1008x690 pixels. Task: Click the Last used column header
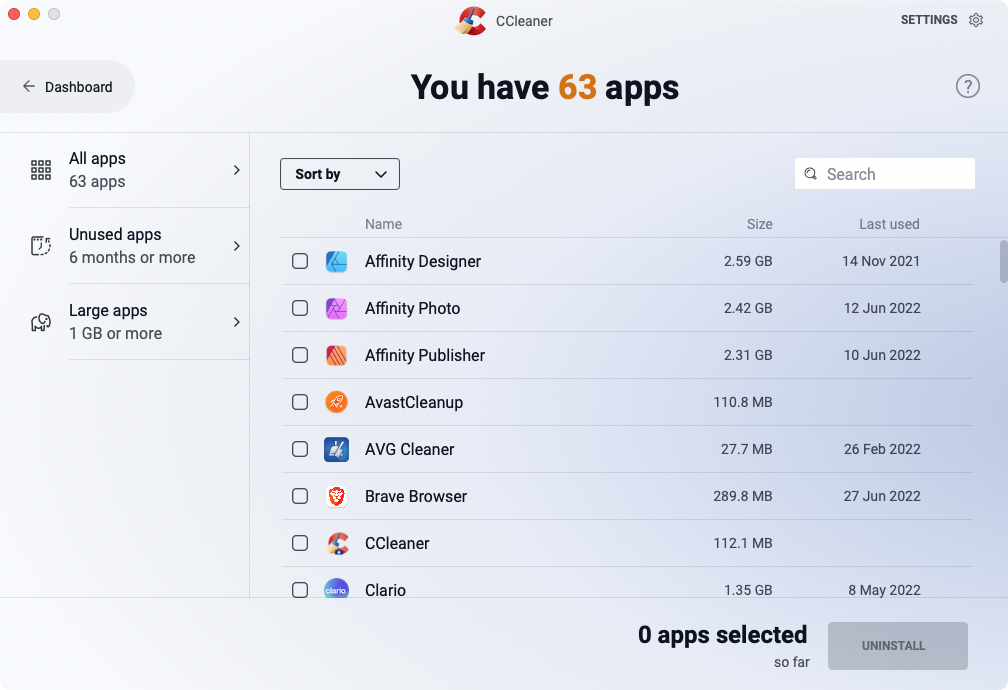(889, 224)
